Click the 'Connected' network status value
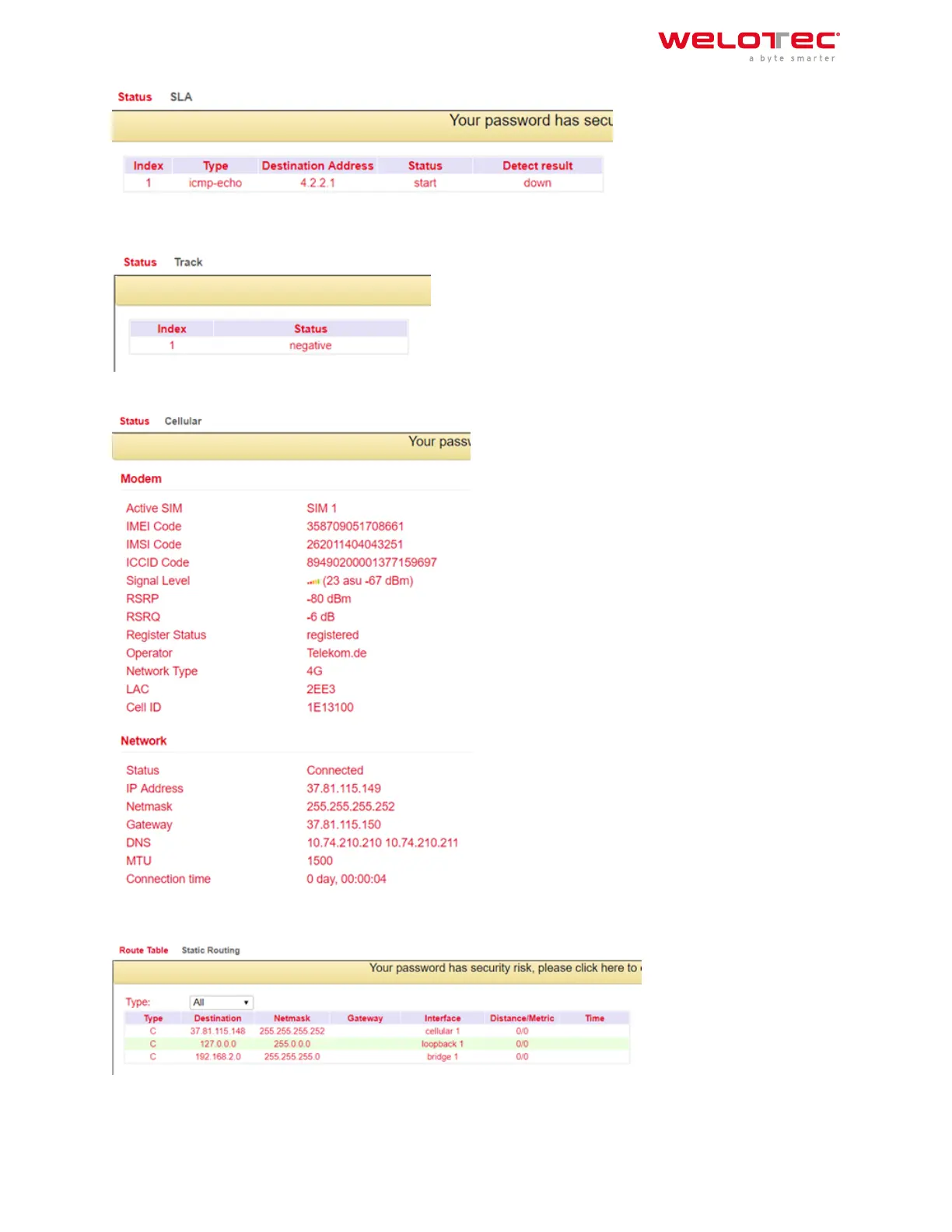The image size is (952, 1232). point(334,771)
